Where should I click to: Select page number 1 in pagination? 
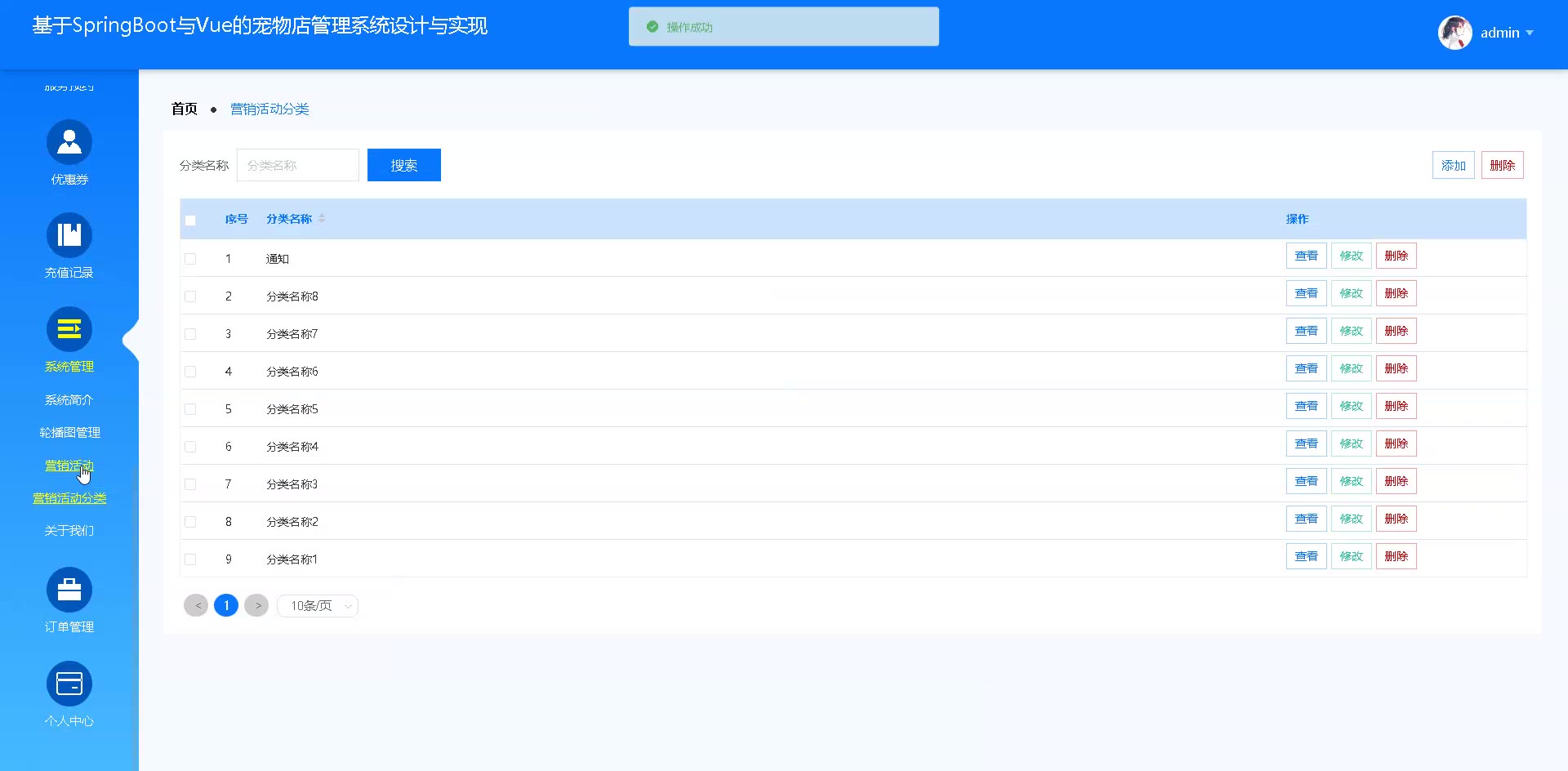[x=226, y=605]
